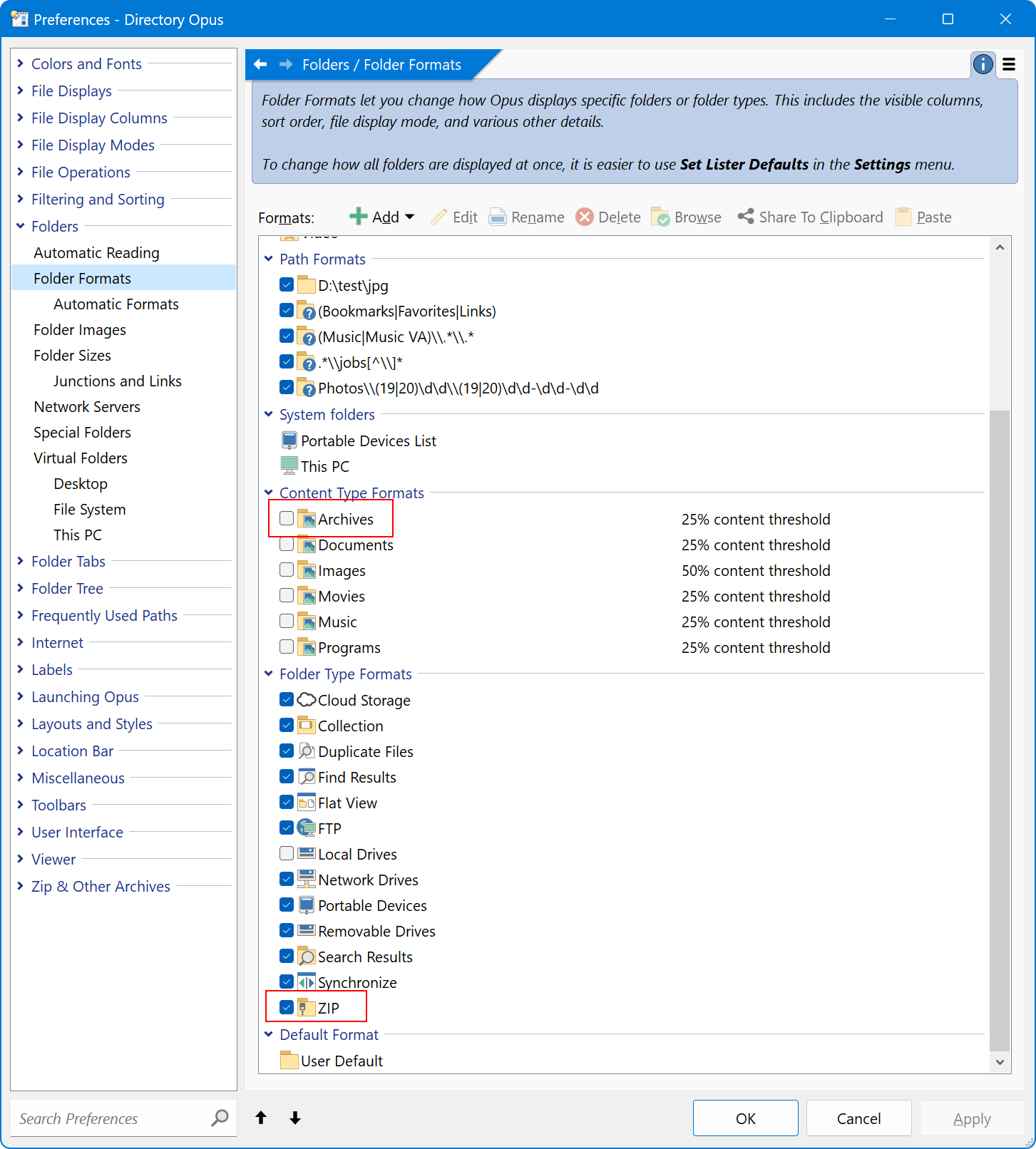Click the blue info icon

point(983,64)
